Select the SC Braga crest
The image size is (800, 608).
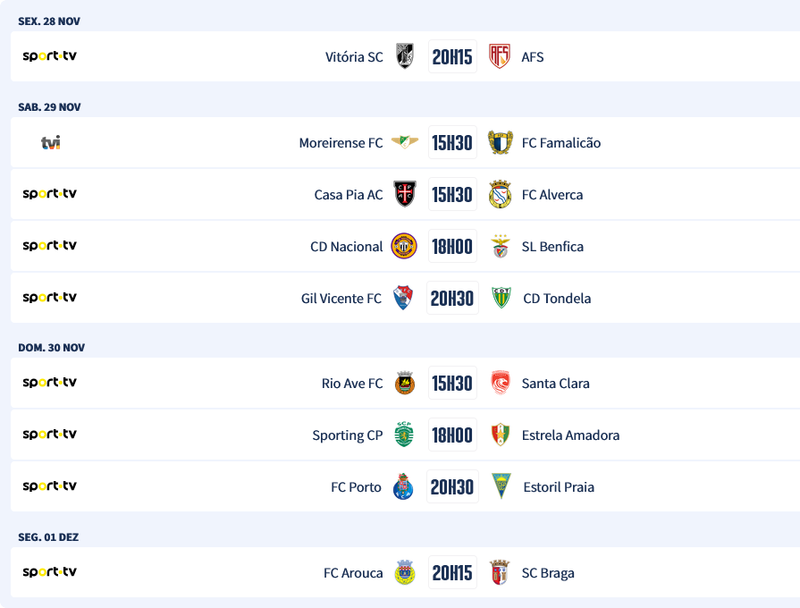(x=500, y=573)
